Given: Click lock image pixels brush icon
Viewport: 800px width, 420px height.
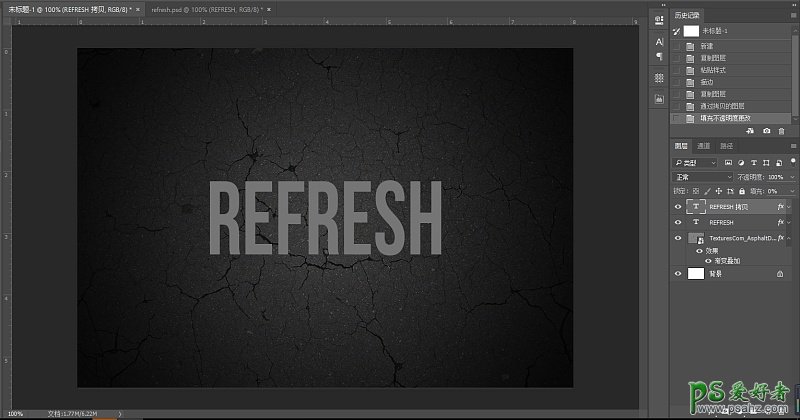Looking at the screenshot, I should coord(708,189).
